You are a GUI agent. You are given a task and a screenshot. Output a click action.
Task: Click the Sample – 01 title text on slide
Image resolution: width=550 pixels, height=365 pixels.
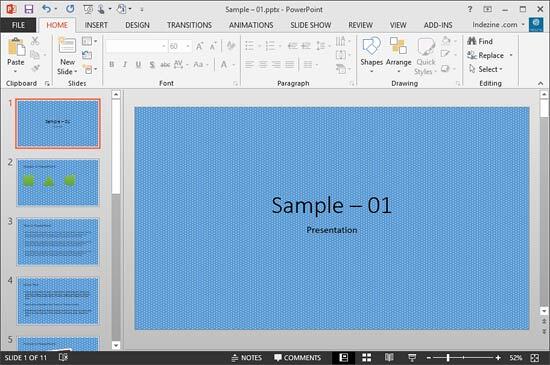click(331, 205)
